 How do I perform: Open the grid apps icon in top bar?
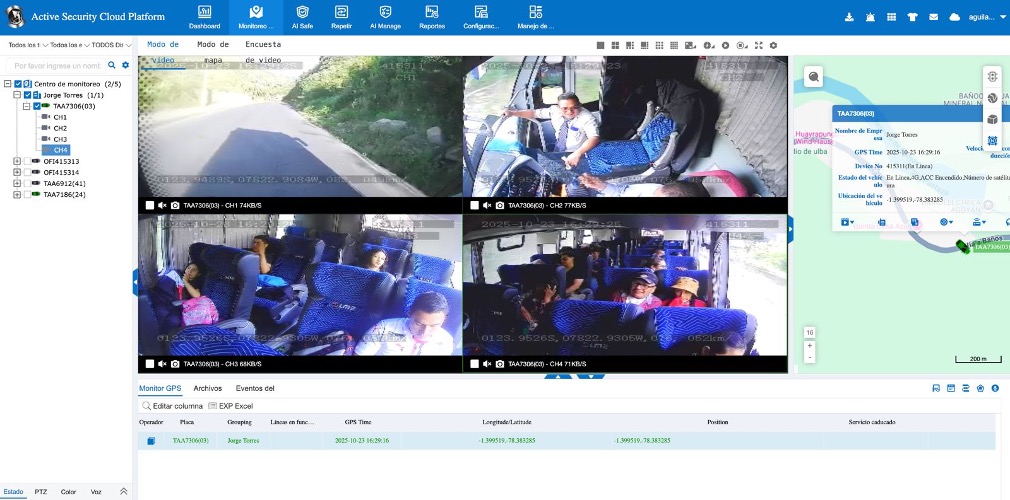pos(891,17)
